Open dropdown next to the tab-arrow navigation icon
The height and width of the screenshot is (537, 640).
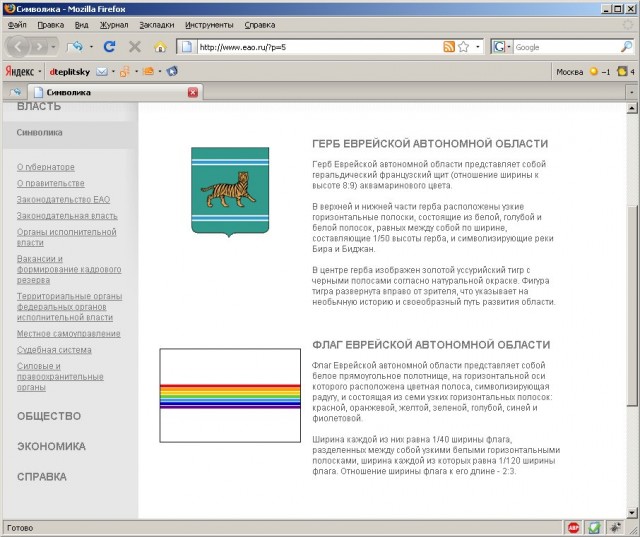(x=91, y=47)
